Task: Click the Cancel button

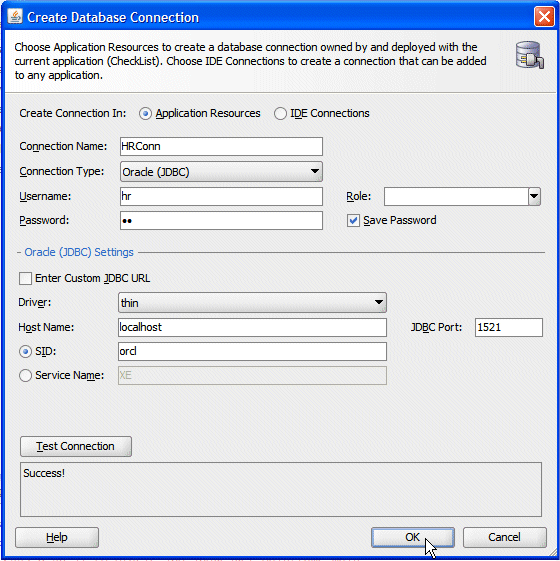Action: [x=505, y=537]
